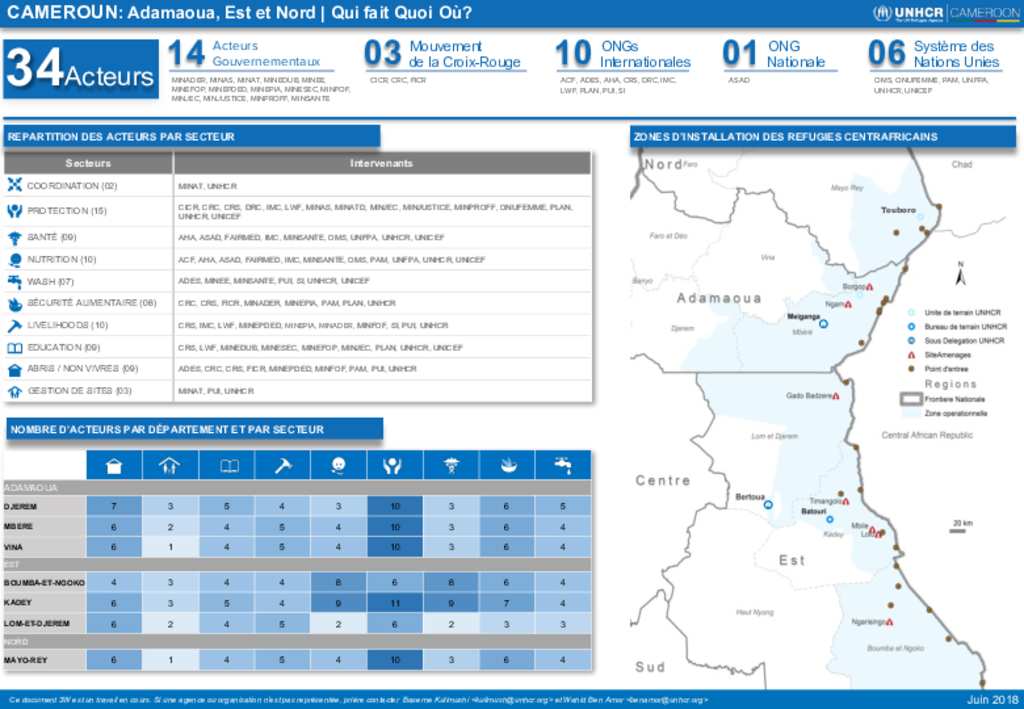
Task: Click the Bertoua office marker on the map
Action: 768,505
